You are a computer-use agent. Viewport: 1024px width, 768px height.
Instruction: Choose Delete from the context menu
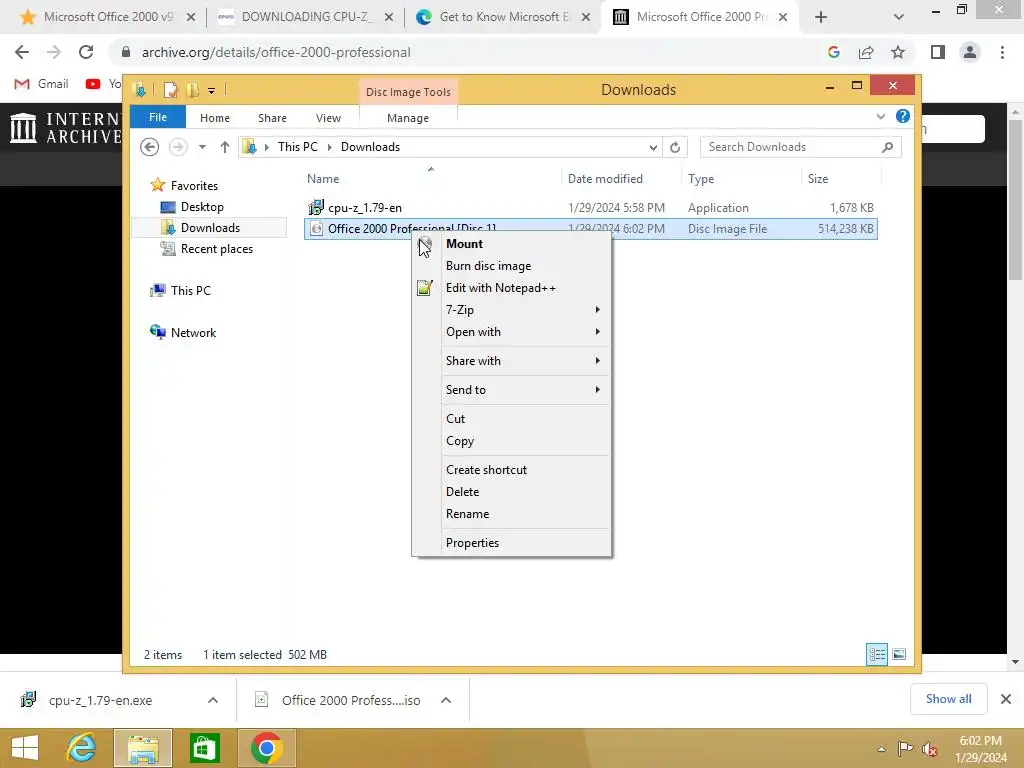(x=462, y=492)
